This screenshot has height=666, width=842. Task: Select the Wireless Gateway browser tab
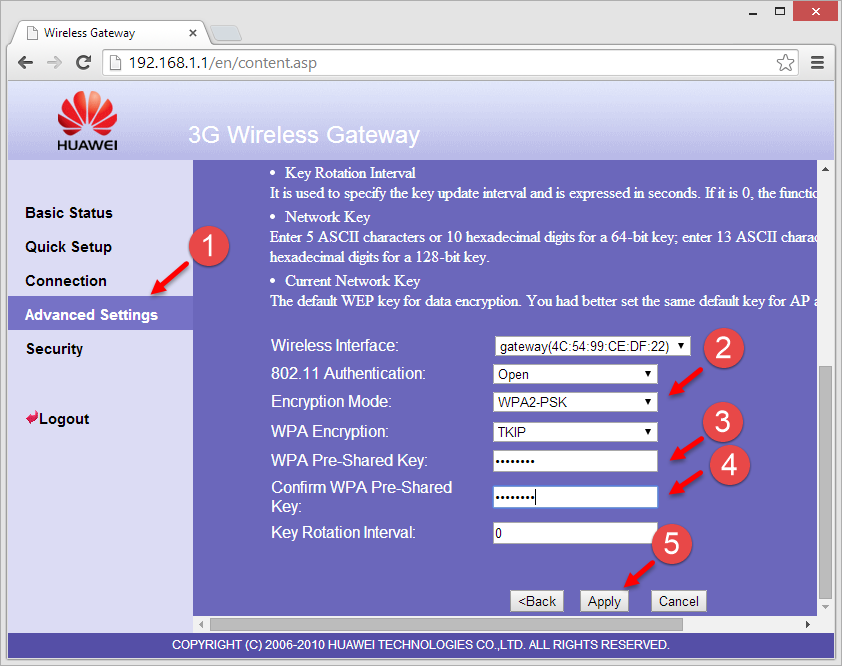click(x=107, y=33)
